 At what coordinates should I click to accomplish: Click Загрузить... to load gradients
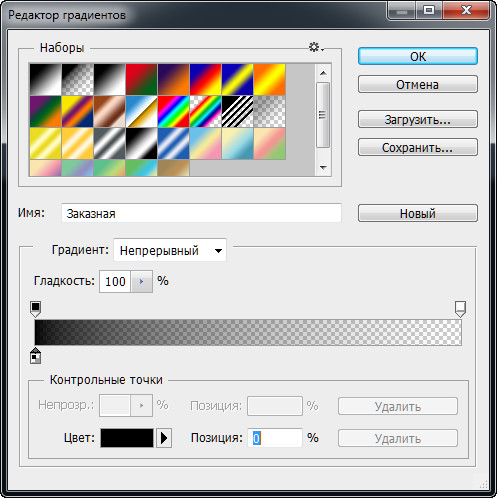418,119
